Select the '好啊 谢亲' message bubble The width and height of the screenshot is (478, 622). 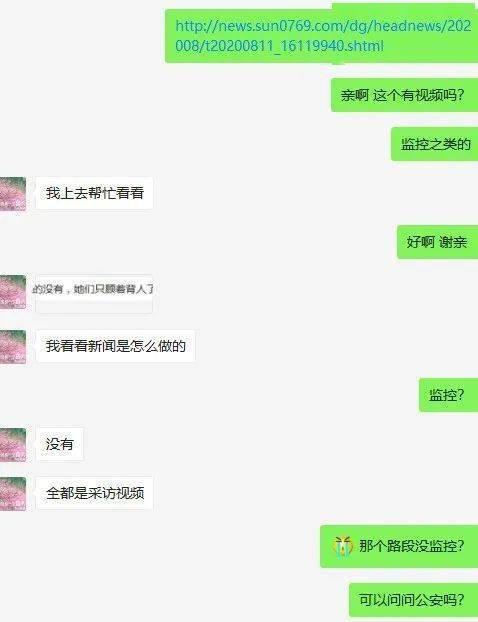coord(437,242)
